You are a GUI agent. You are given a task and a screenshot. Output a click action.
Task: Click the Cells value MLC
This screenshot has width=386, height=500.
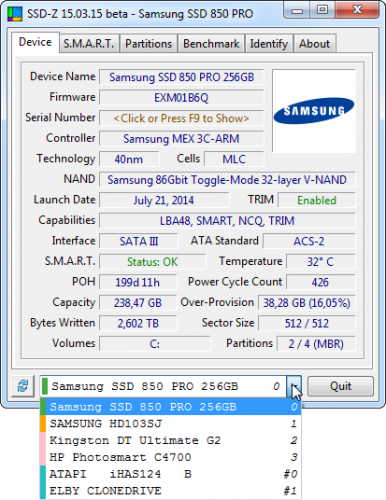pos(234,159)
